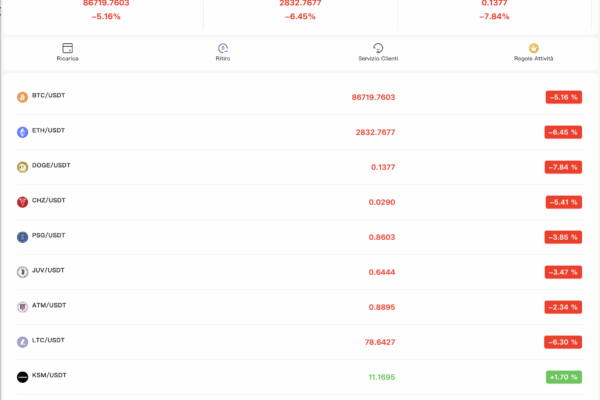Click the Ethereum coin icon
This screenshot has width=600, height=400.
23,132
